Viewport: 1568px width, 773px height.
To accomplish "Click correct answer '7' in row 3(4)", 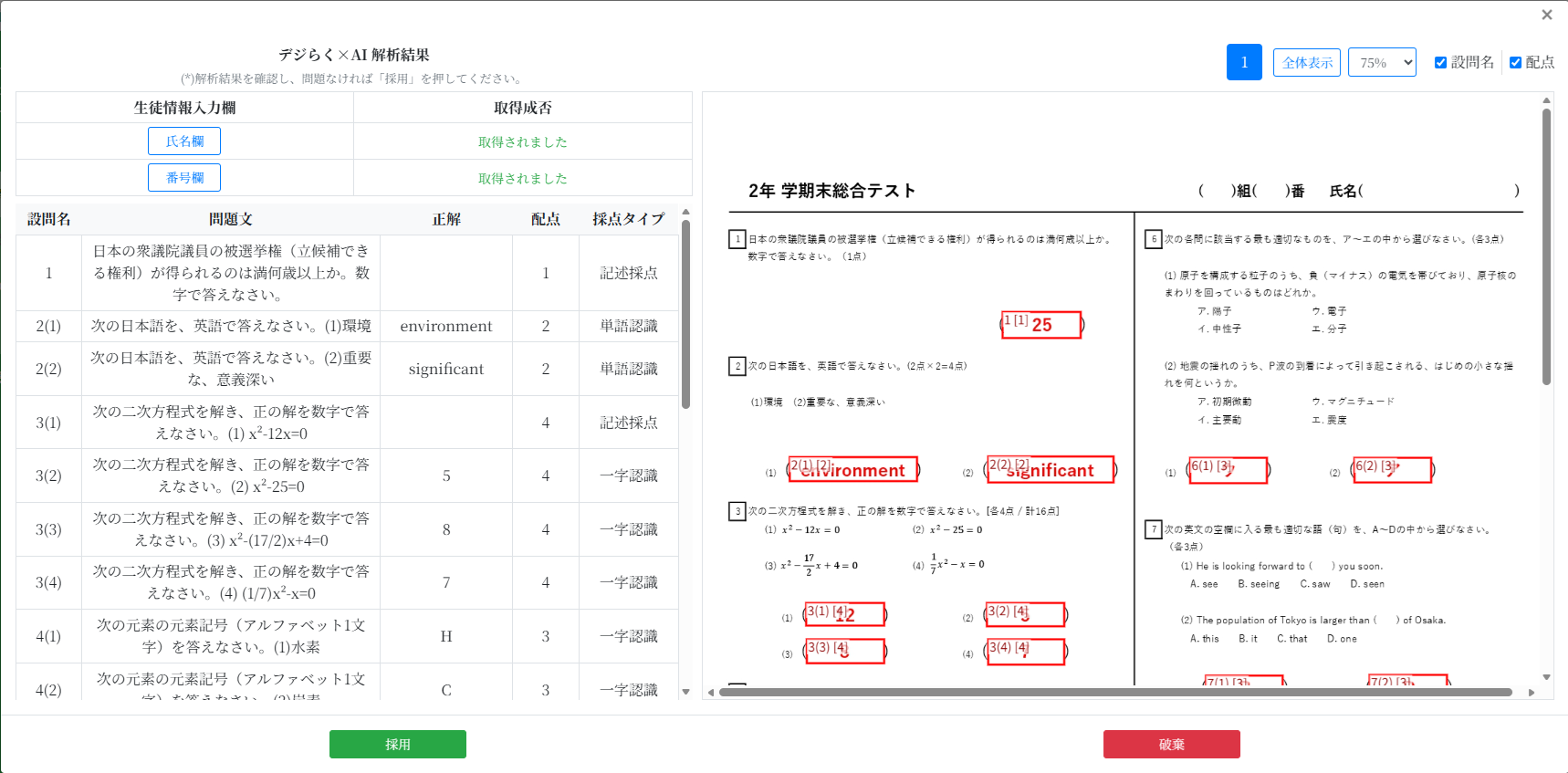I will tap(446, 582).
